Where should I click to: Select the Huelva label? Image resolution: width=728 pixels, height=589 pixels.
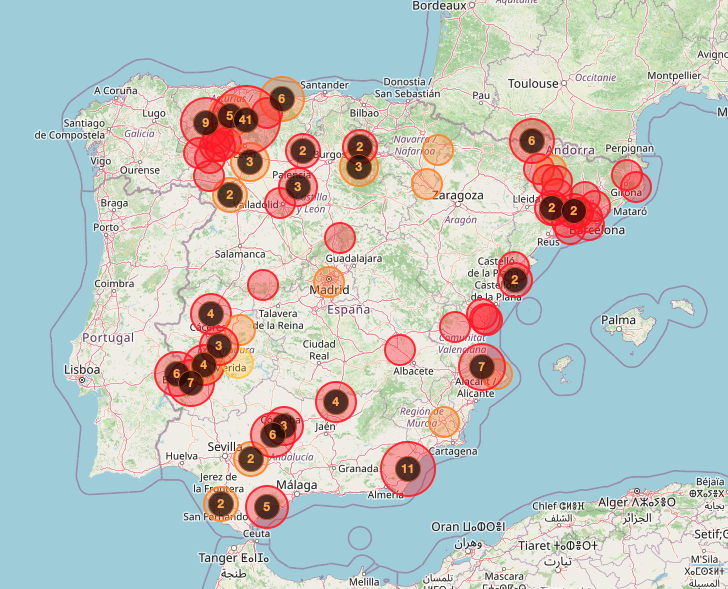tap(182, 456)
